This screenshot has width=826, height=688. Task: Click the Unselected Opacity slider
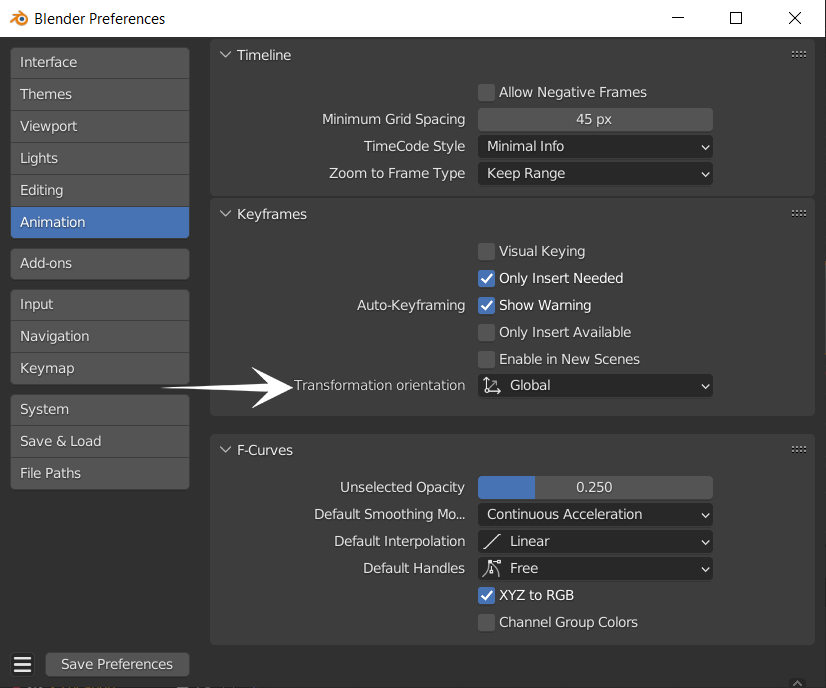[x=595, y=487]
